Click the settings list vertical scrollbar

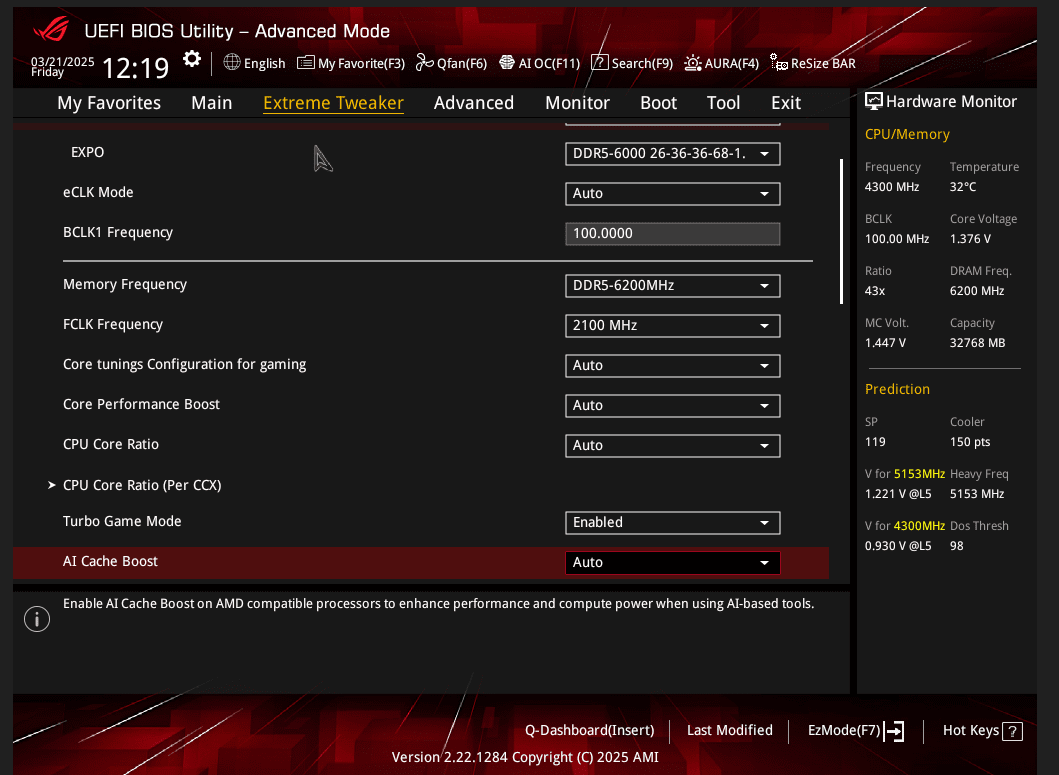841,232
